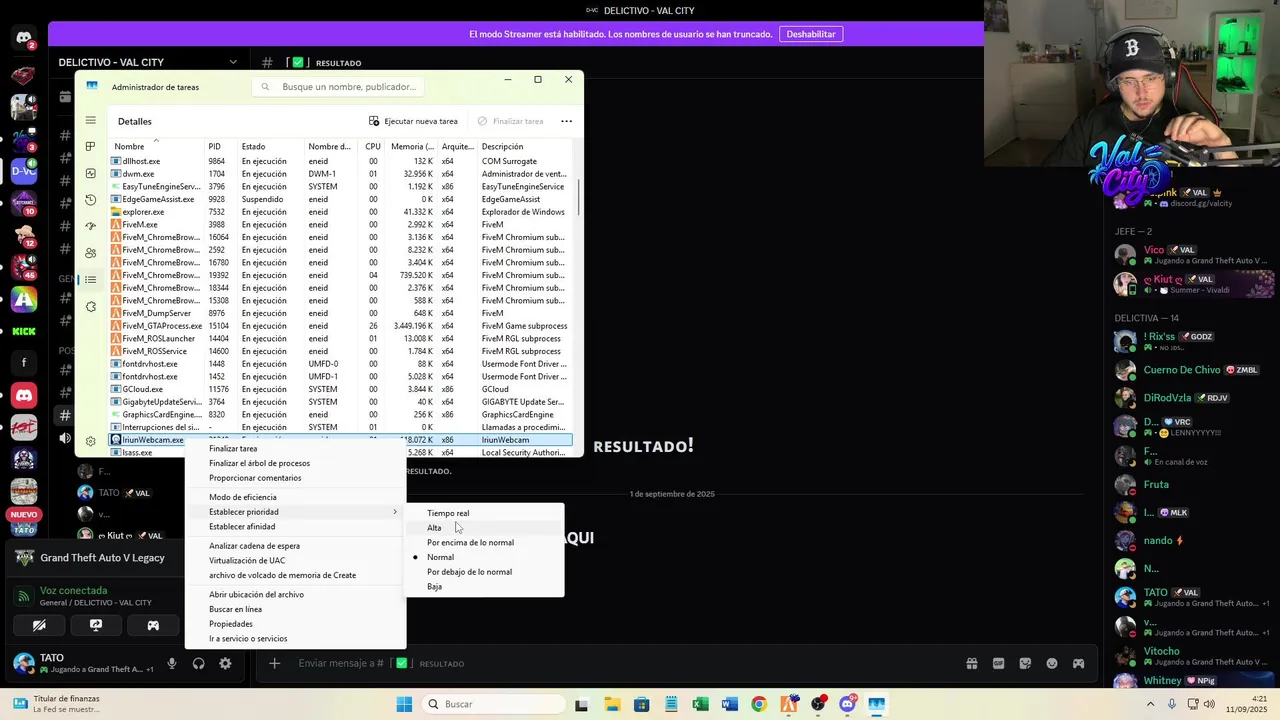Viewport: 1280px width, 720px height.
Task: Open sticker picker in chat bar
Action: pos(1025,663)
